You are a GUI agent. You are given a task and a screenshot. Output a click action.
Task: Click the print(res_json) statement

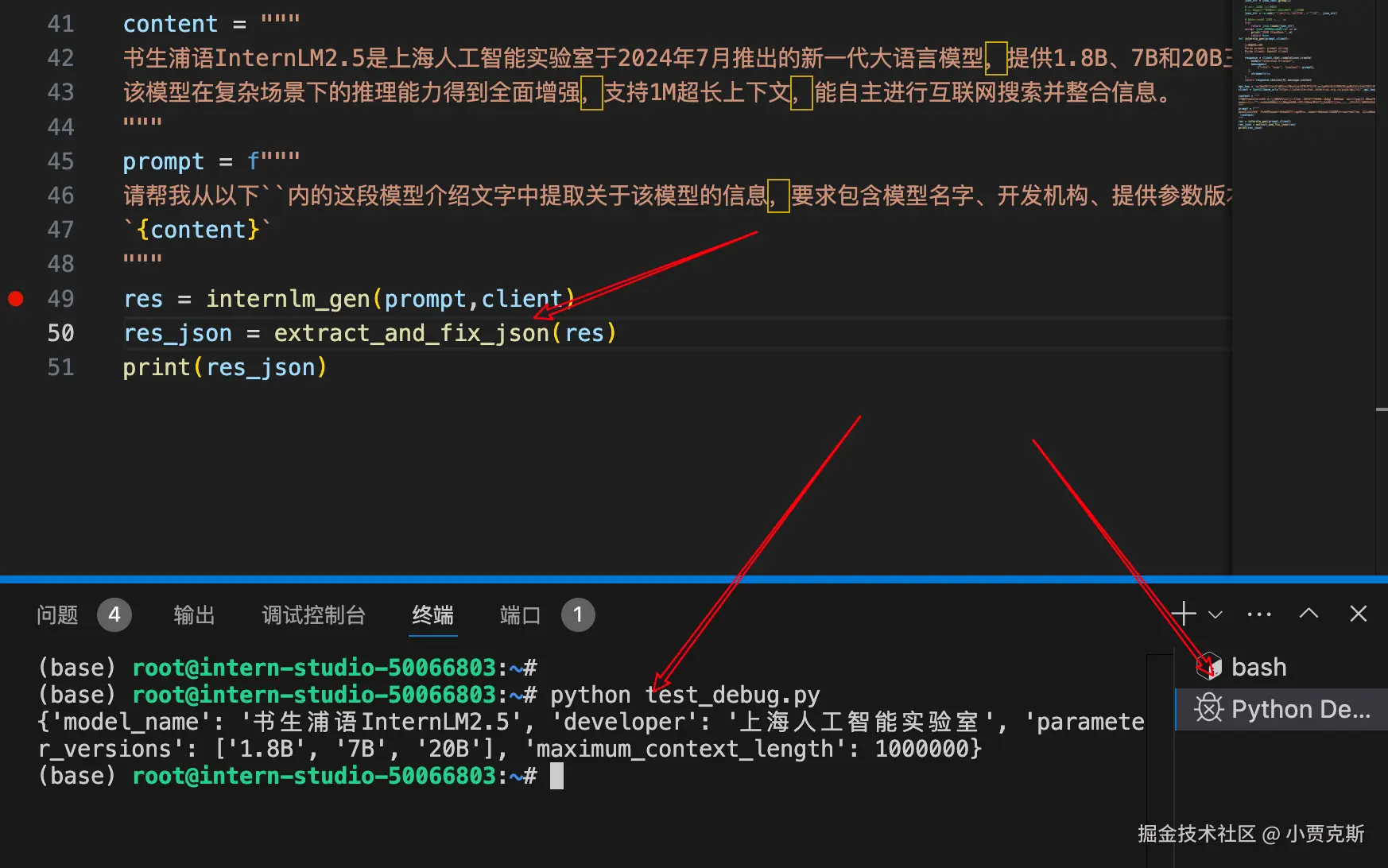pos(225,367)
